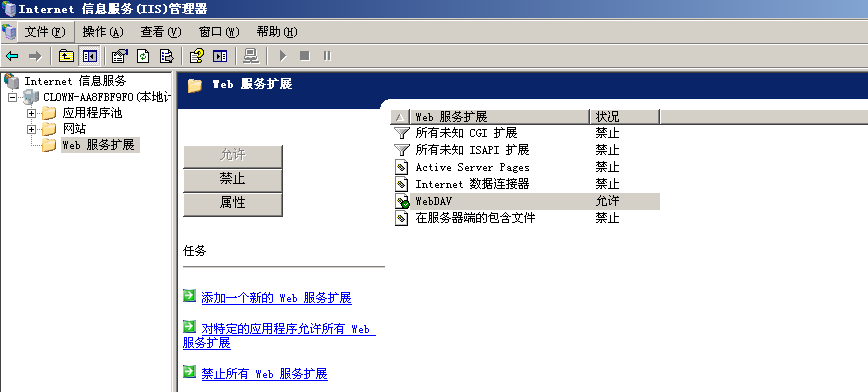Image resolution: width=868 pixels, height=392 pixels.
Task: Click the connect to computer icon
Action: pyautogui.click(x=251, y=56)
